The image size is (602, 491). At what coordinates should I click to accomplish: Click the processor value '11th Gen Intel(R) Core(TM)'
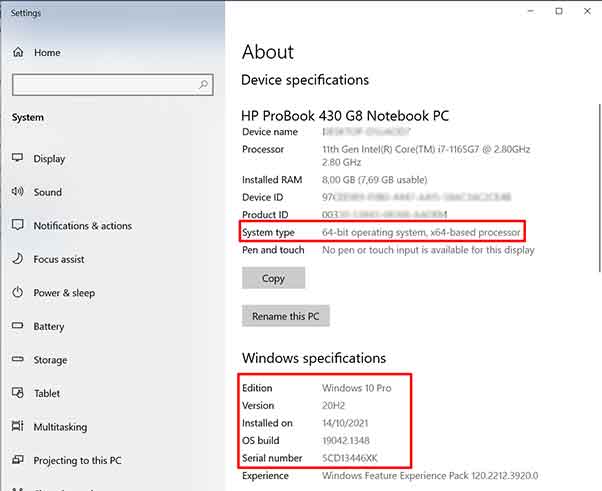coord(379,149)
